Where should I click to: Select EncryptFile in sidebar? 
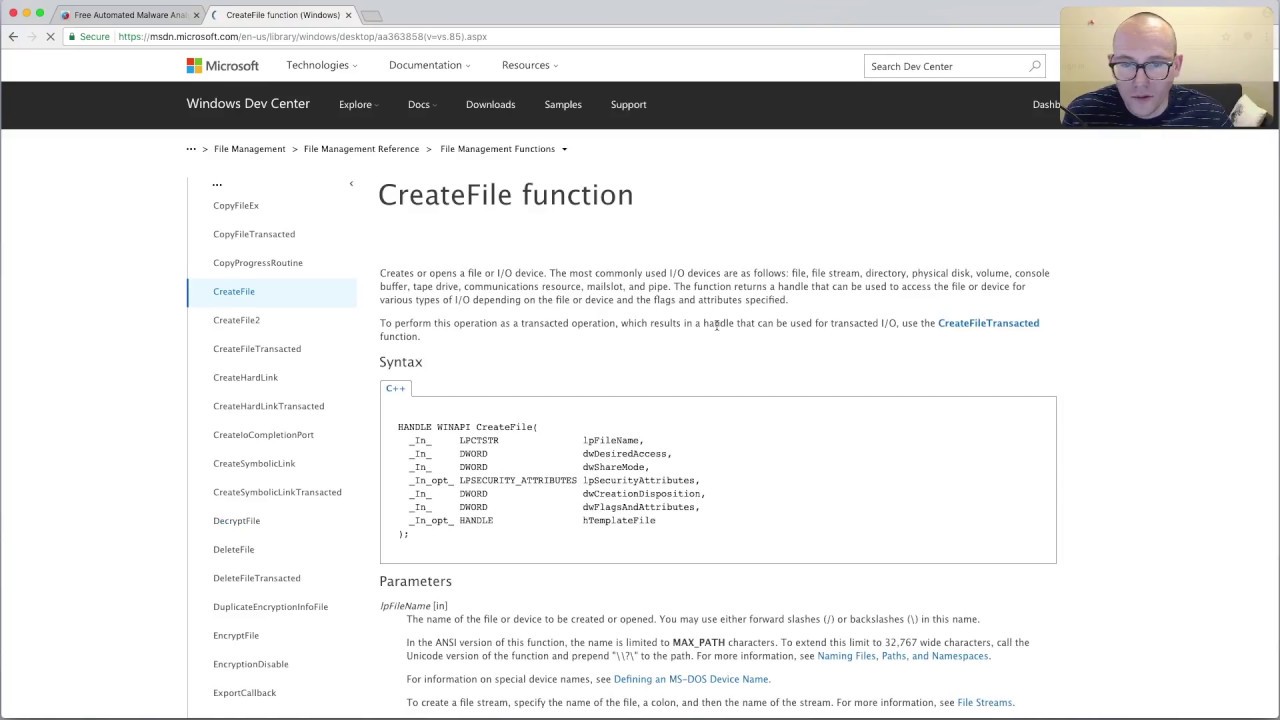point(236,636)
